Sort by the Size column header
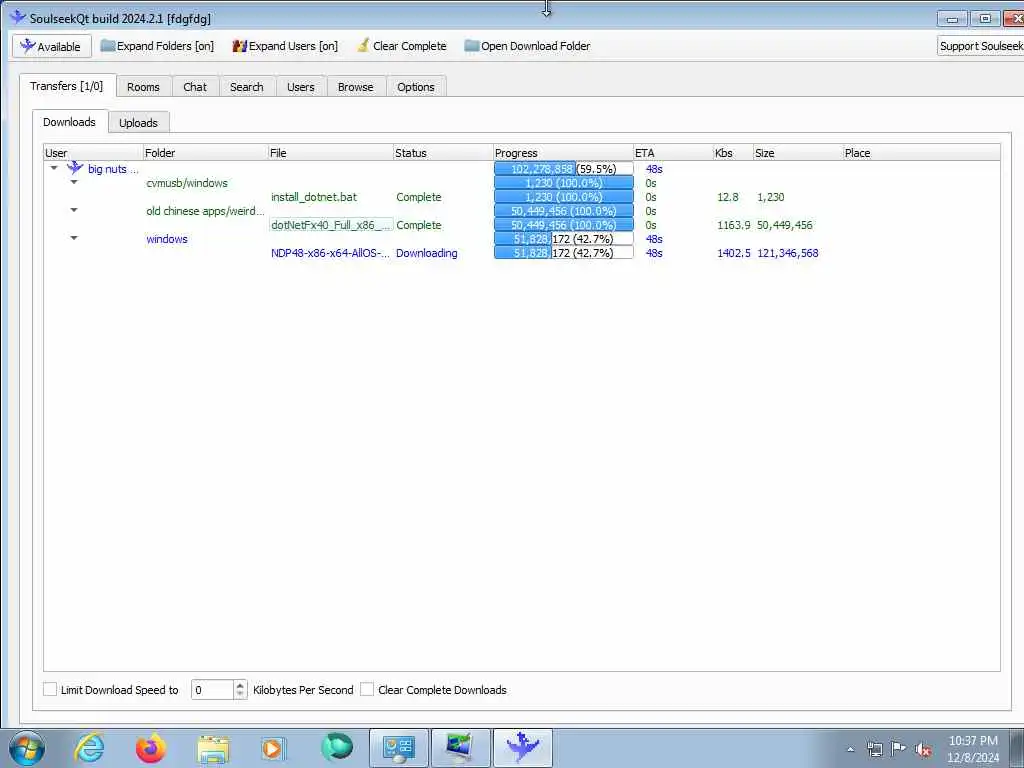 (x=798, y=153)
